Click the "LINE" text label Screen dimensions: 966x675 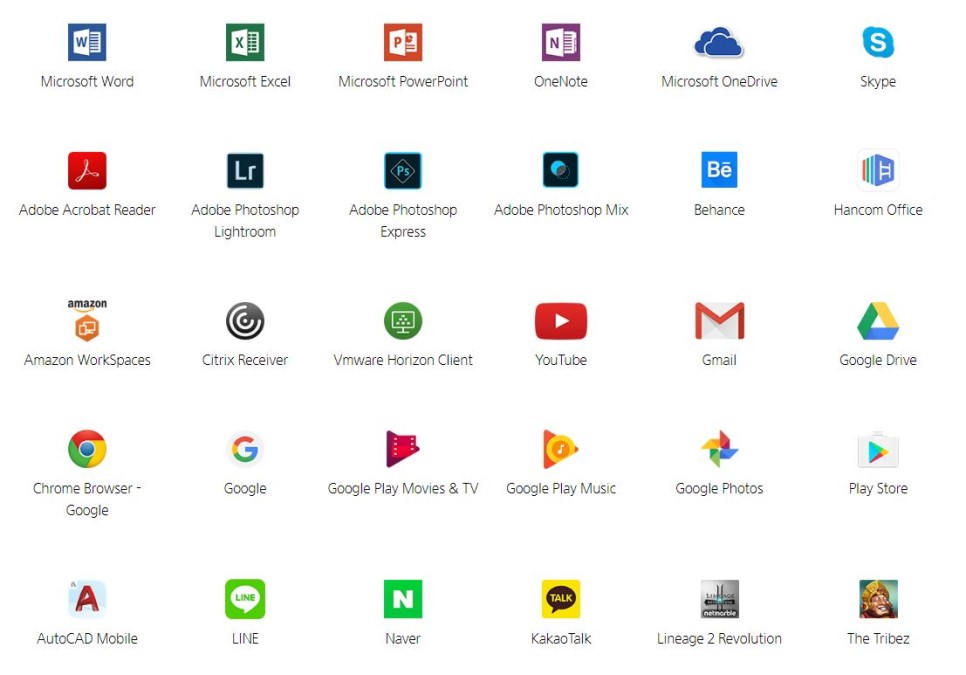coord(245,639)
